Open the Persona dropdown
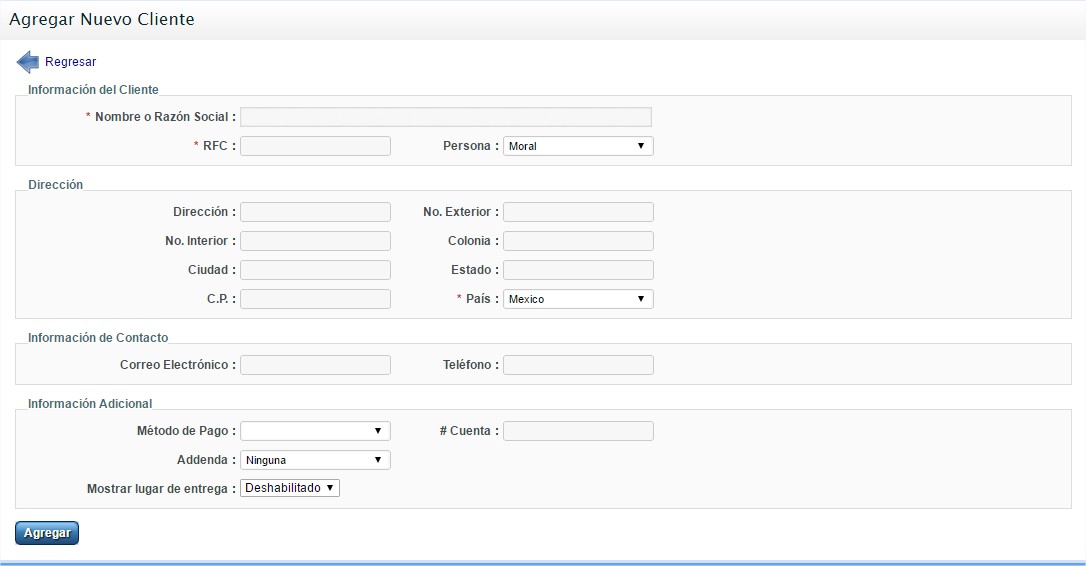 coord(577,146)
